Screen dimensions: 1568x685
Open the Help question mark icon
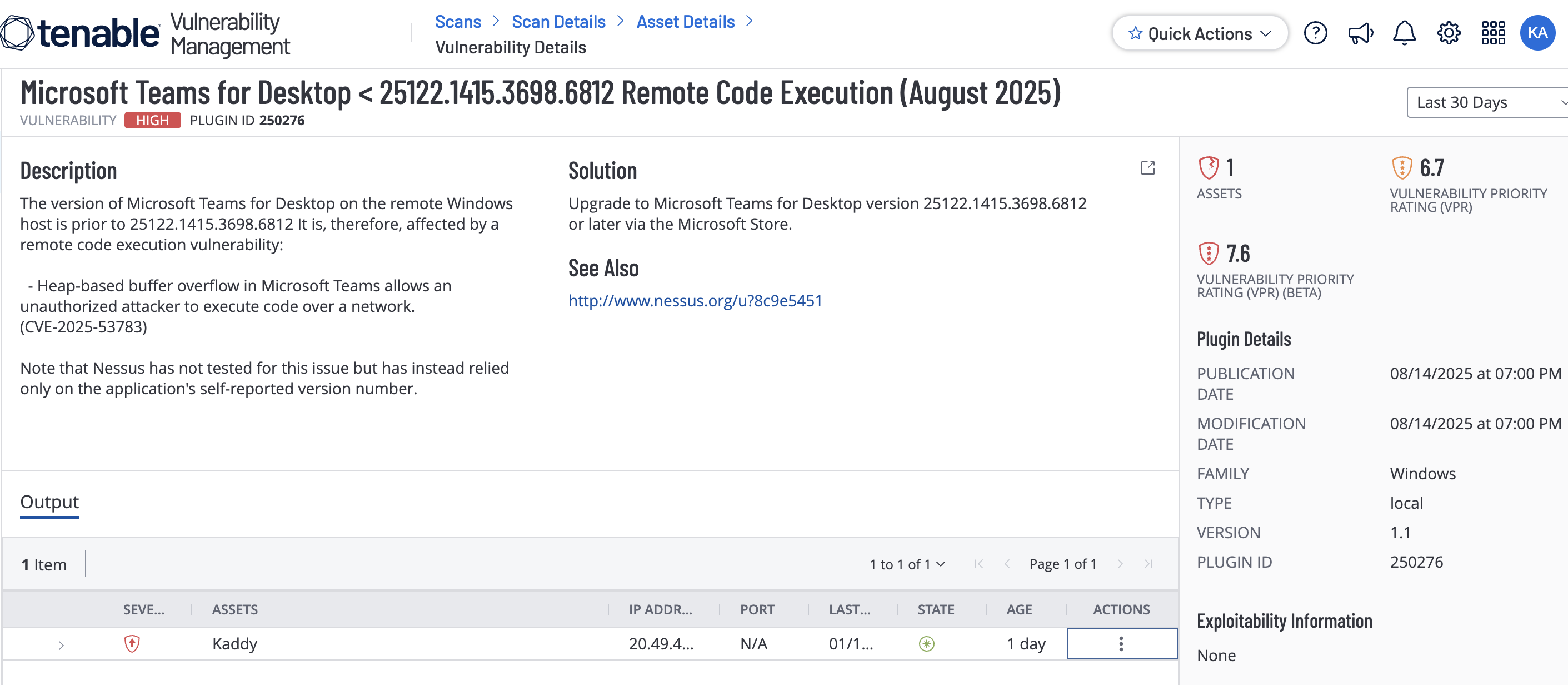pos(1315,33)
